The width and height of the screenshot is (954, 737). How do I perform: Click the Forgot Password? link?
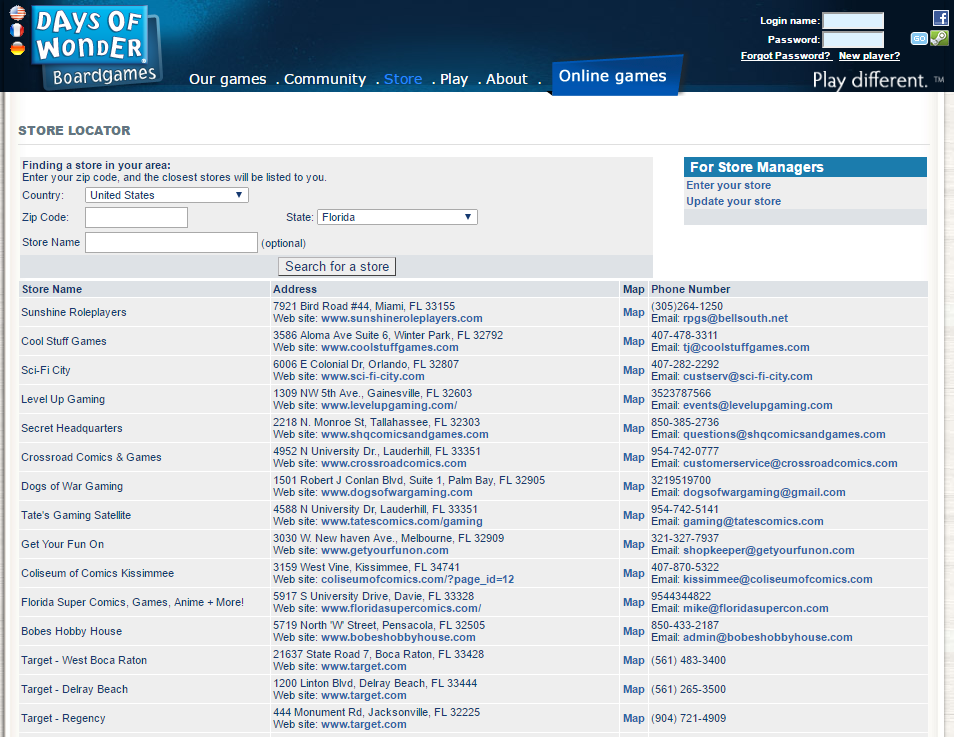tap(786, 56)
